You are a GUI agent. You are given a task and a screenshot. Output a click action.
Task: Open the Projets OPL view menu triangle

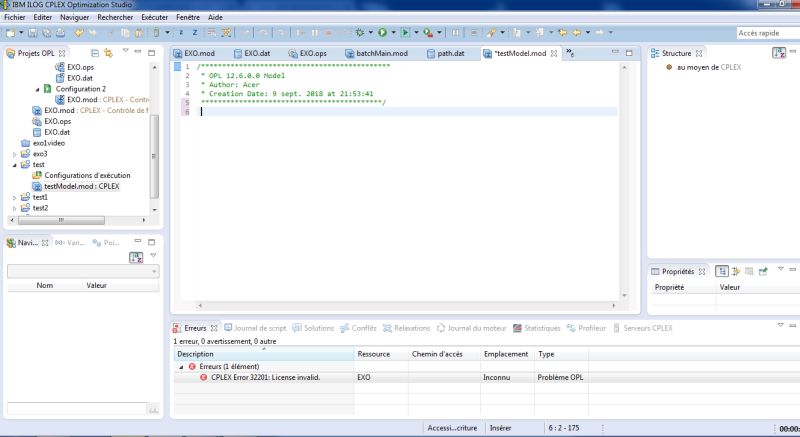pyautogui.click(x=126, y=51)
